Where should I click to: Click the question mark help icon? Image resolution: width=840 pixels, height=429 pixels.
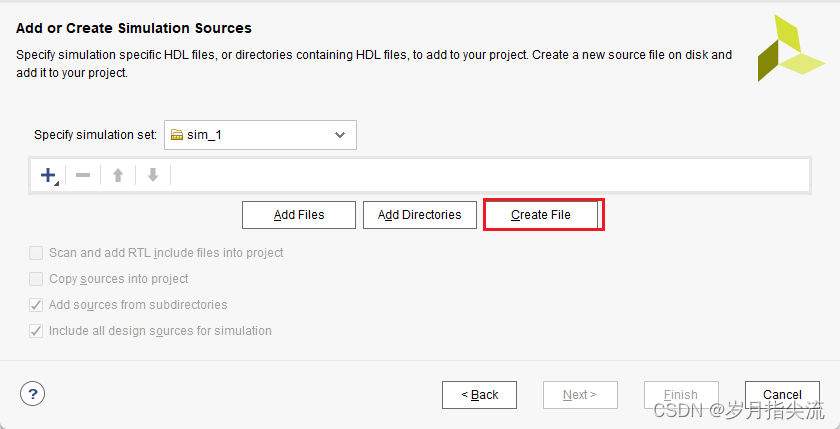pyautogui.click(x=33, y=393)
